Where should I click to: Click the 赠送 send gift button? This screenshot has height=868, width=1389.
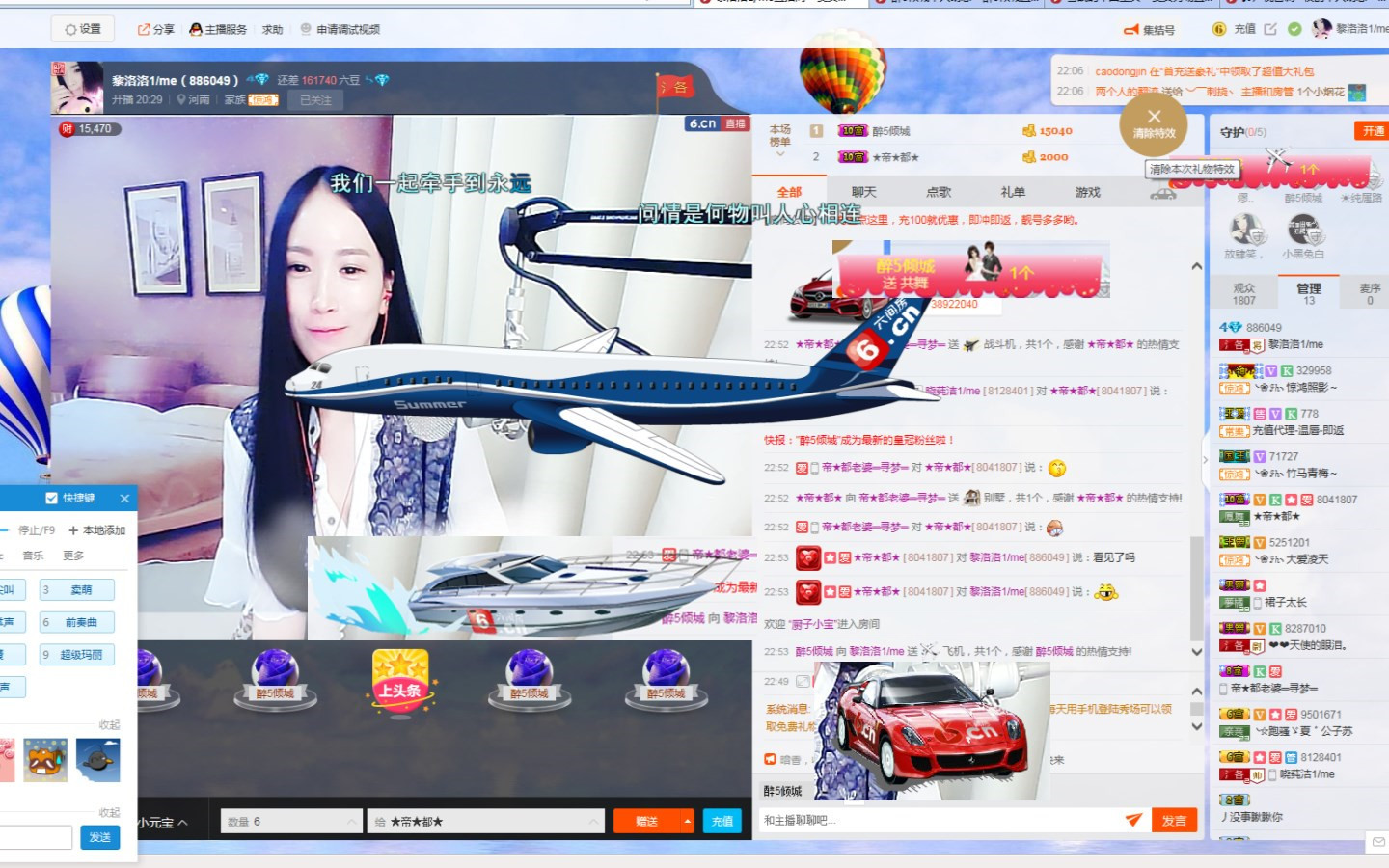pyautogui.click(x=647, y=822)
